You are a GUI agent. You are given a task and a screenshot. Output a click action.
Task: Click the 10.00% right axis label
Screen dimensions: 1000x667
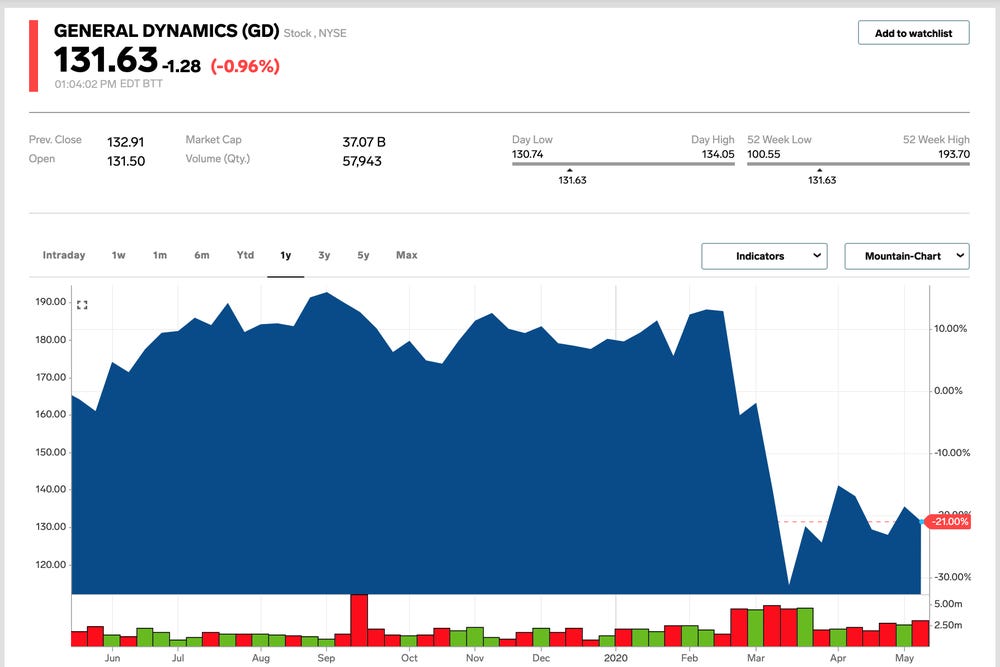(x=950, y=328)
